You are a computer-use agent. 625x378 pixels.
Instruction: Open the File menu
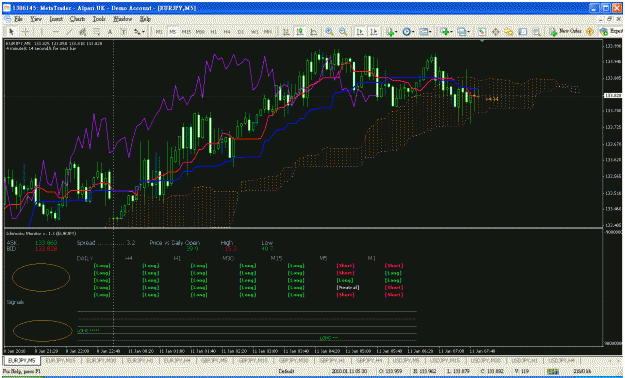coord(18,19)
